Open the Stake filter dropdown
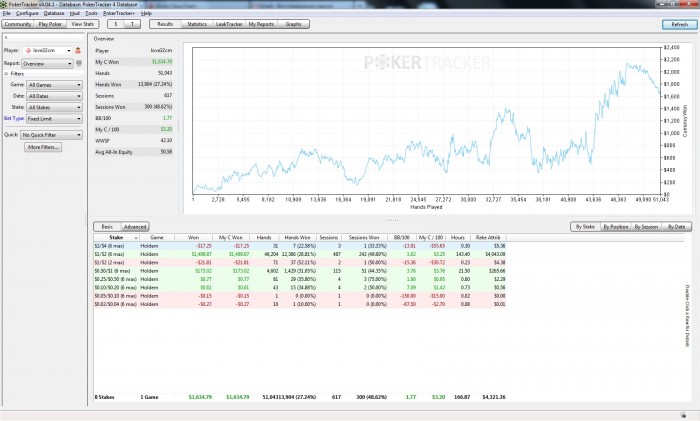The height and width of the screenshot is (421, 700). 54,108
